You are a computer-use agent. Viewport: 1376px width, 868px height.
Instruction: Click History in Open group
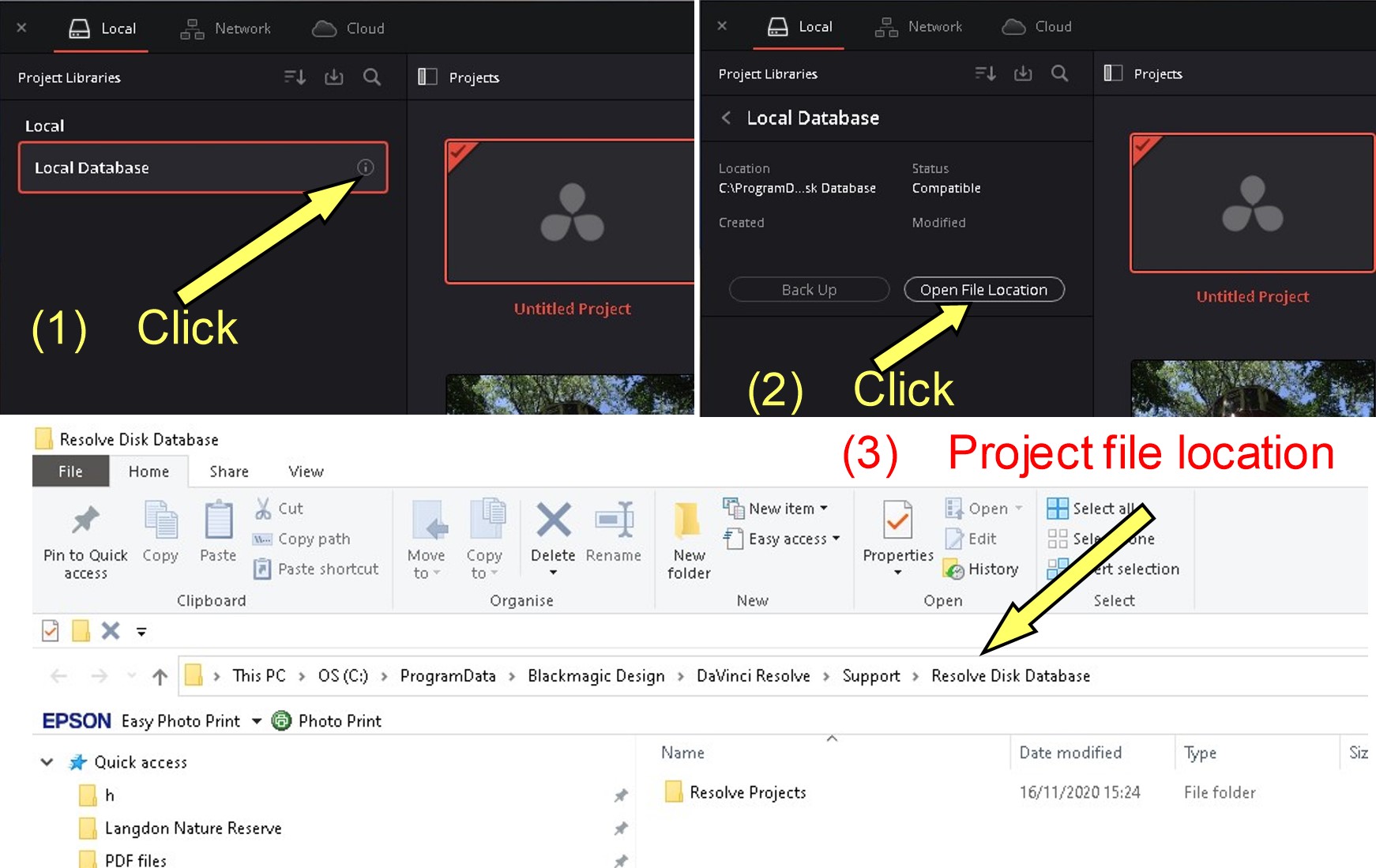[x=981, y=569]
